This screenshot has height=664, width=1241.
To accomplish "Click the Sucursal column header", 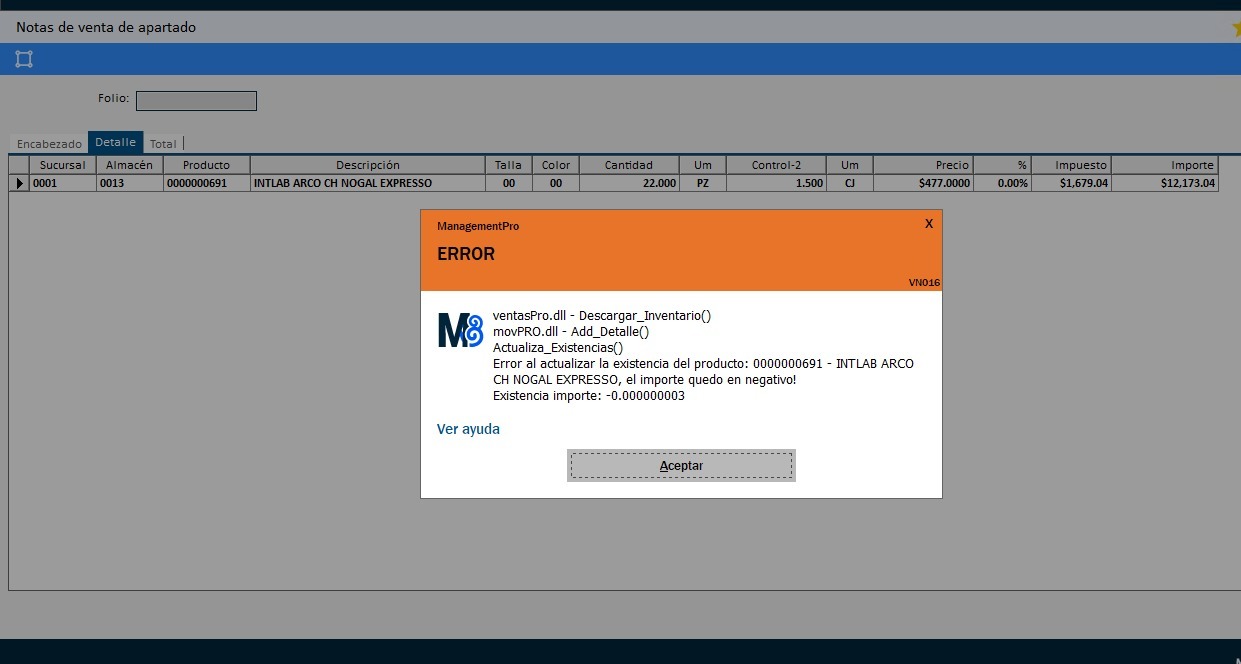I will [x=62, y=165].
